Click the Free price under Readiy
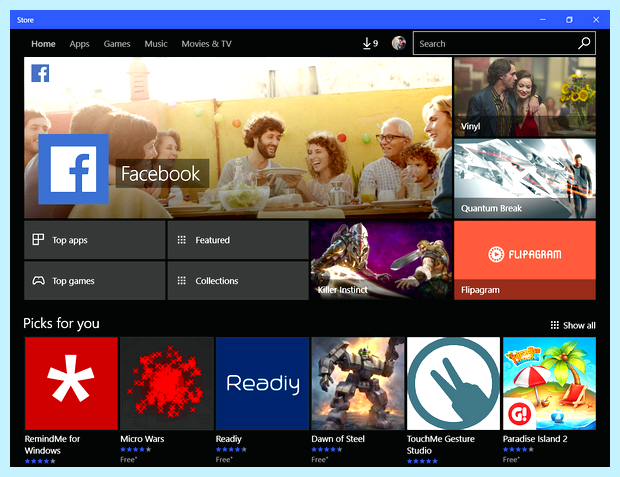Screen dimensions: 620x477 tap(224, 460)
